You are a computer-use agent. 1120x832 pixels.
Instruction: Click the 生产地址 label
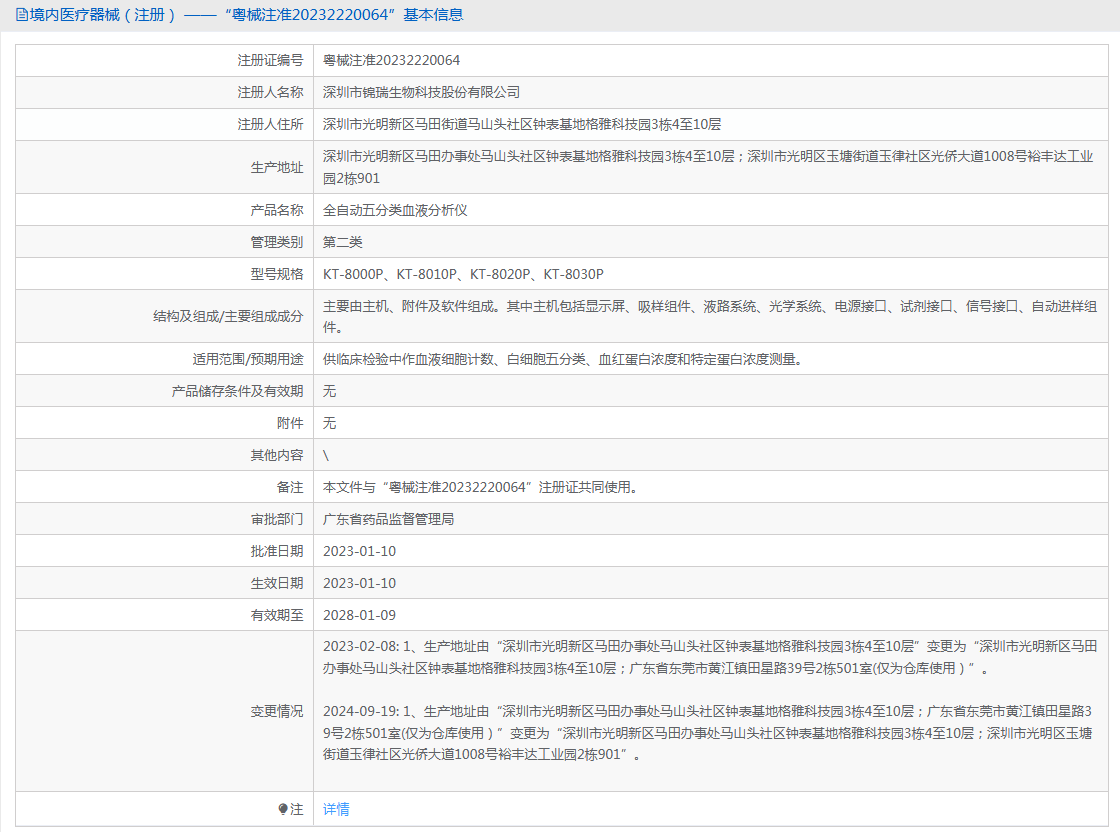(276, 167)
